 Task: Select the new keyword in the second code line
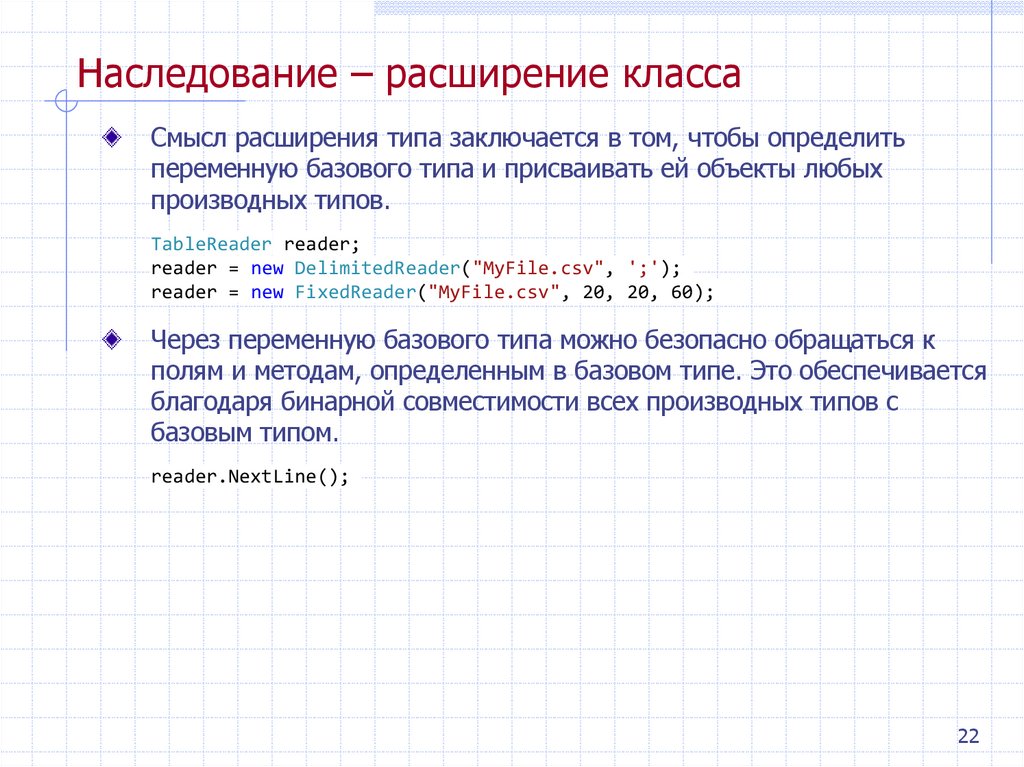click(x=269, y=267)
